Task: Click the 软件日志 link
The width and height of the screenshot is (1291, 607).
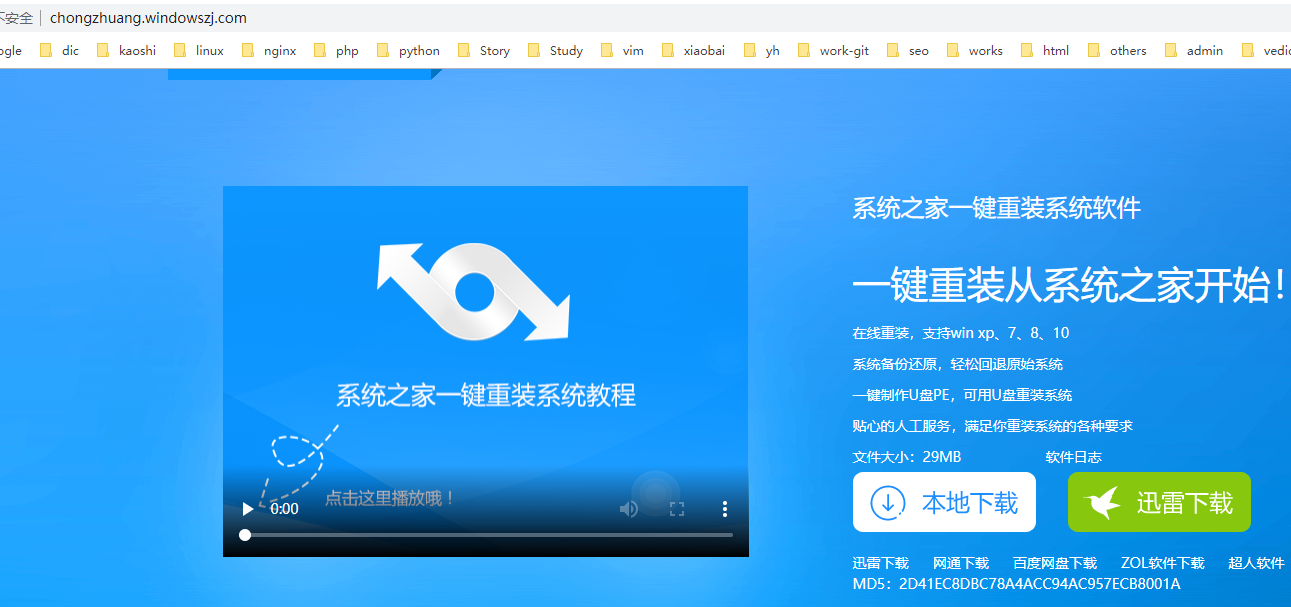Action: click(x=1074, y=457)
